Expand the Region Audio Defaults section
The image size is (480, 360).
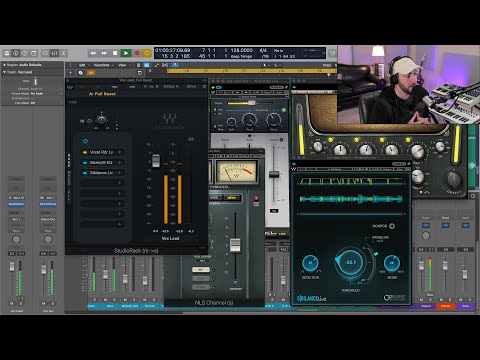coord(5,65)
